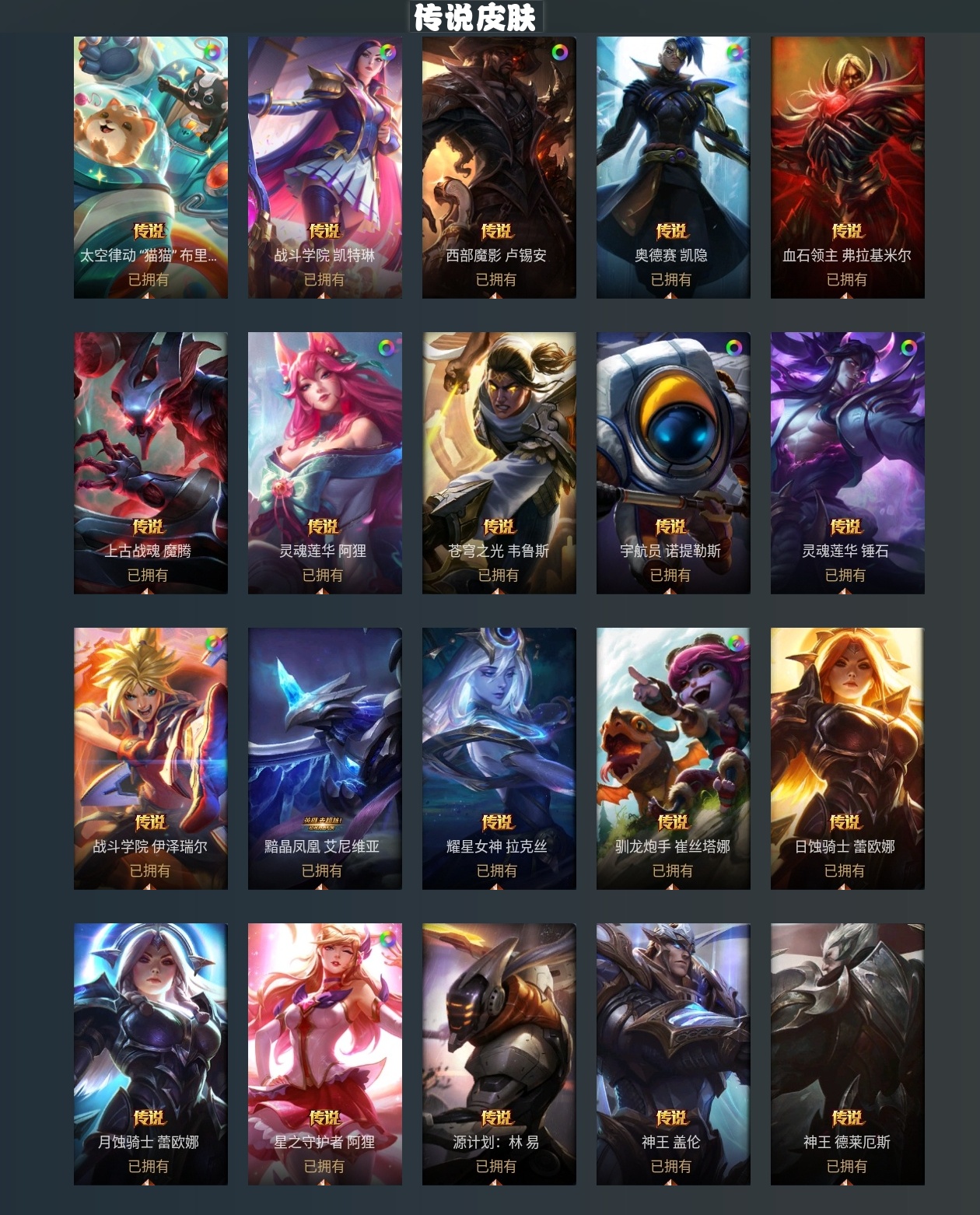Click the 传说 badge on 神王 盖伦

(x=672, y=1118)
